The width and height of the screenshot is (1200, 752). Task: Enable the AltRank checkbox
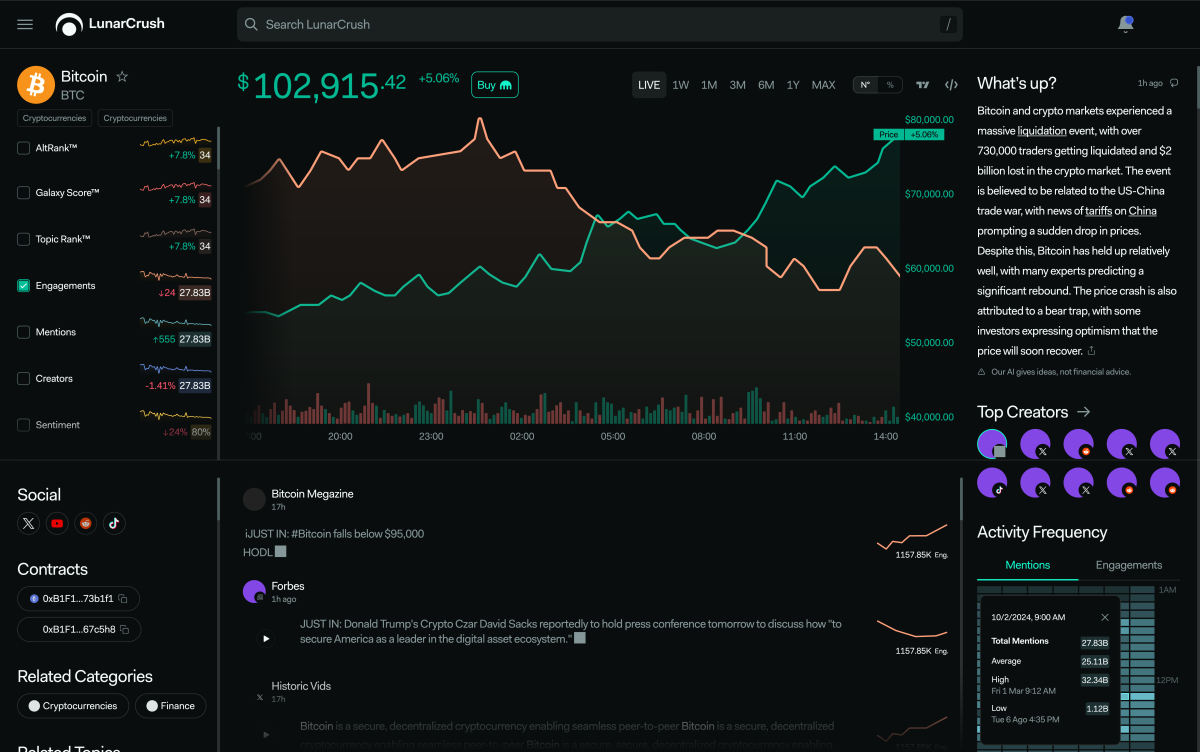pyautogui.click(x=24, y=148)
